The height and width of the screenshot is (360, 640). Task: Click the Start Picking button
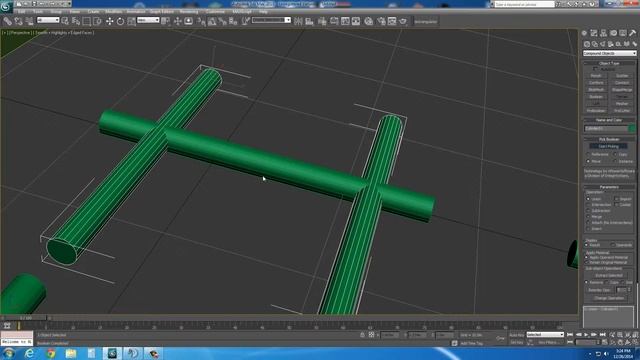[609, 146]
